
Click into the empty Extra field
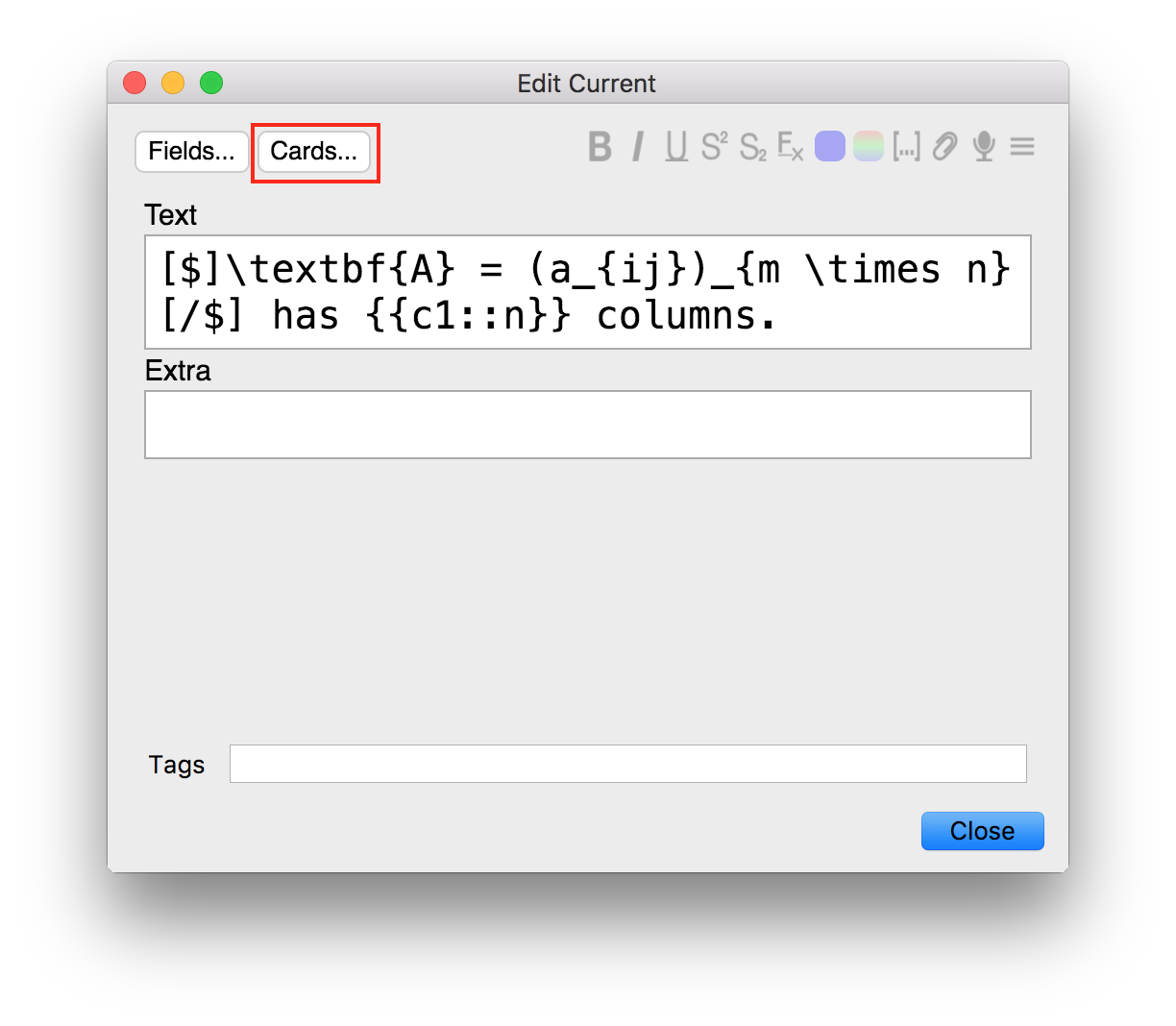coord(587,425)
